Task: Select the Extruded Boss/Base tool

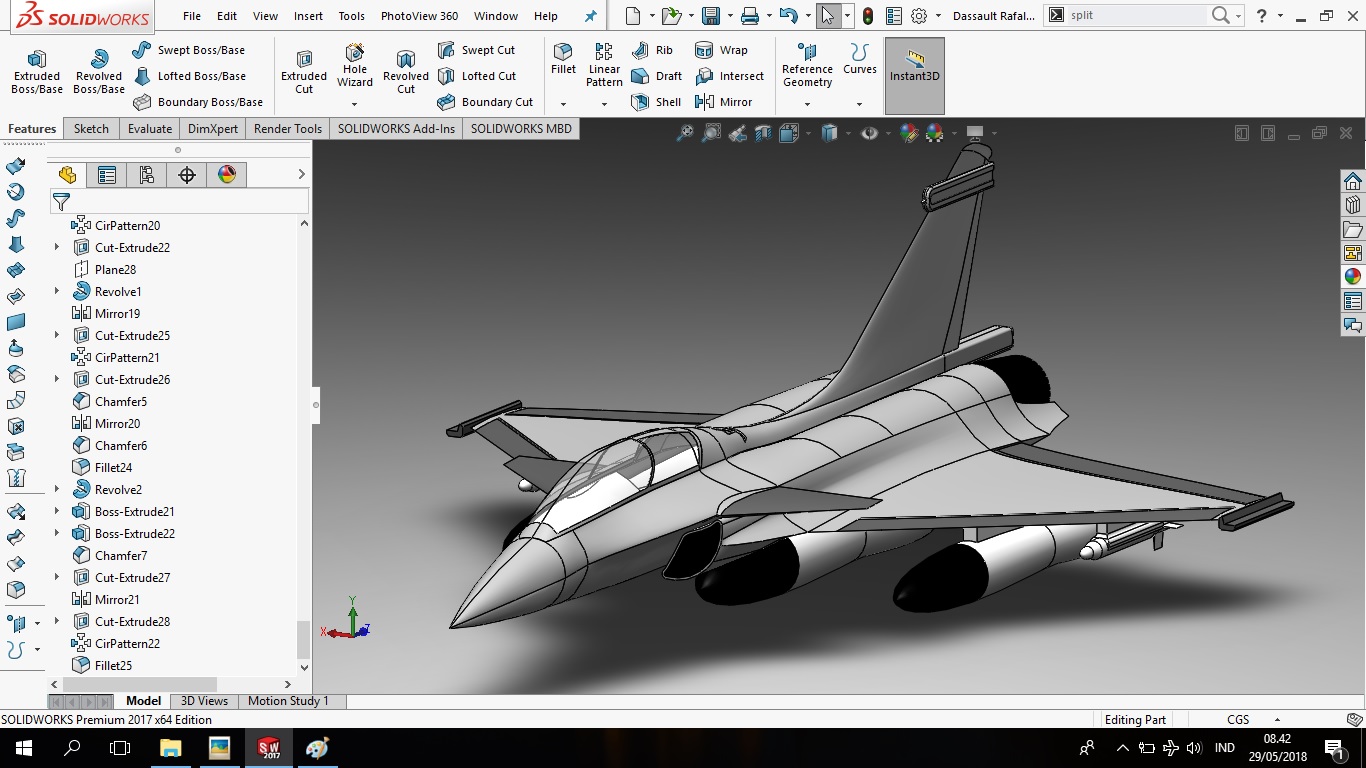Action: (x=36, y=70)
